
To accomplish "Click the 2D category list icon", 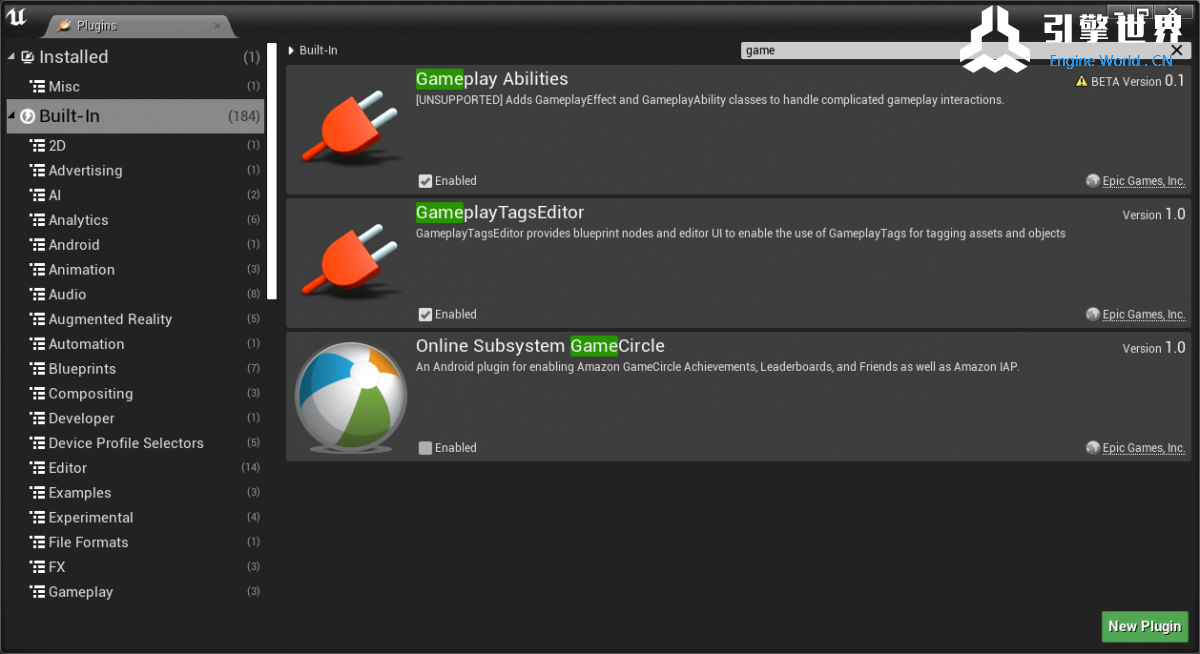I will click(38, 146).
